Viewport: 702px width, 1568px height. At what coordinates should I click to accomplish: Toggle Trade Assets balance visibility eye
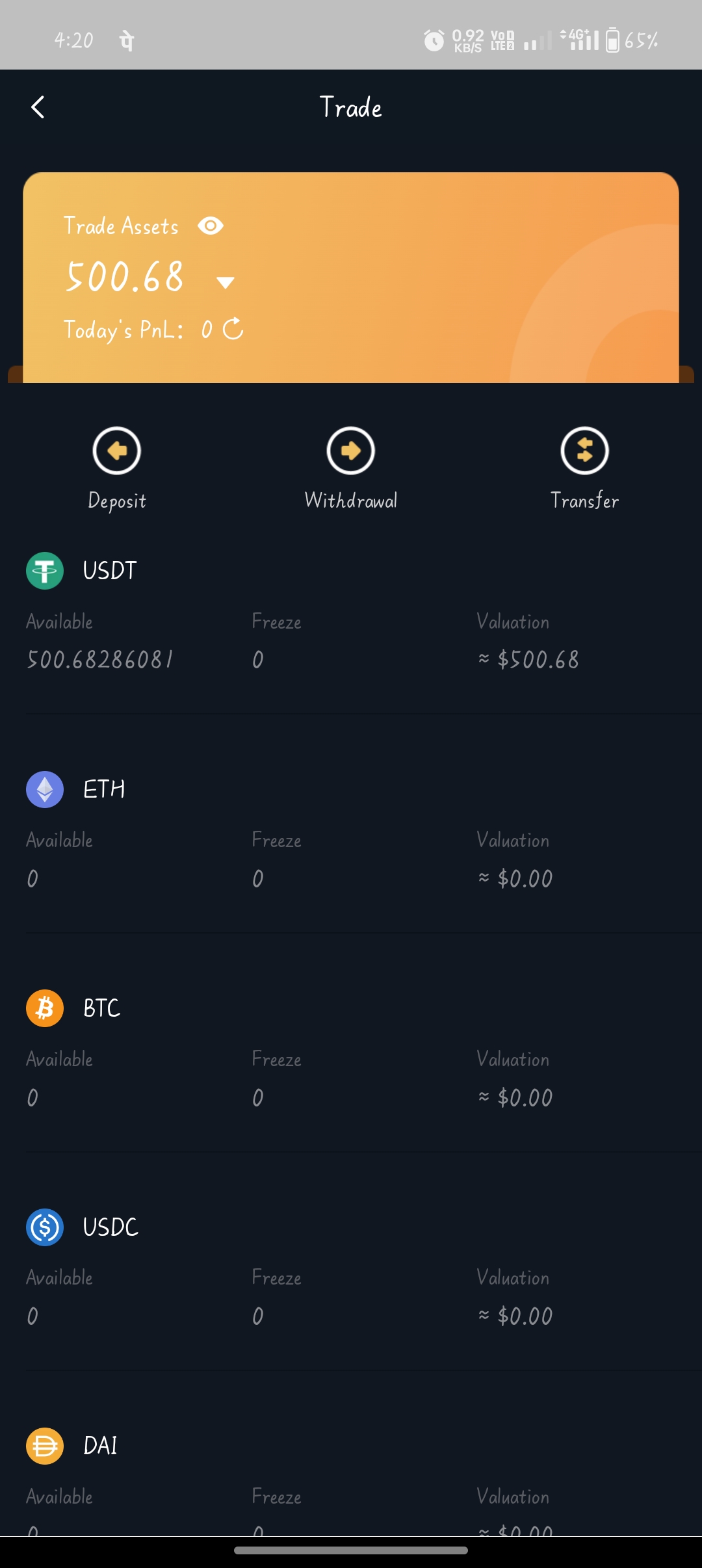click(211, 226)
